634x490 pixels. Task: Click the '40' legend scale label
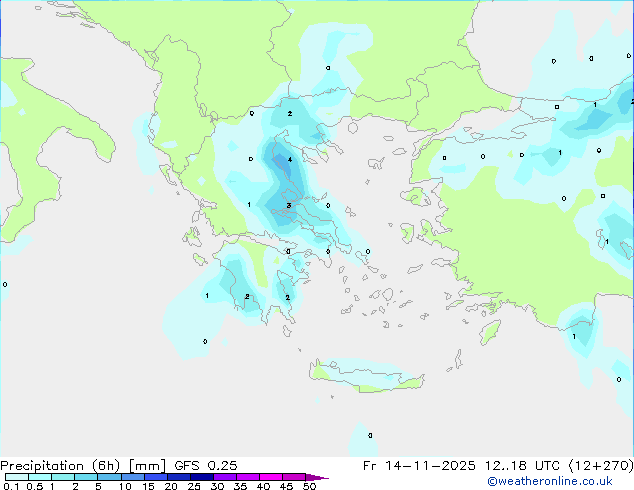[x=263, y=486]
